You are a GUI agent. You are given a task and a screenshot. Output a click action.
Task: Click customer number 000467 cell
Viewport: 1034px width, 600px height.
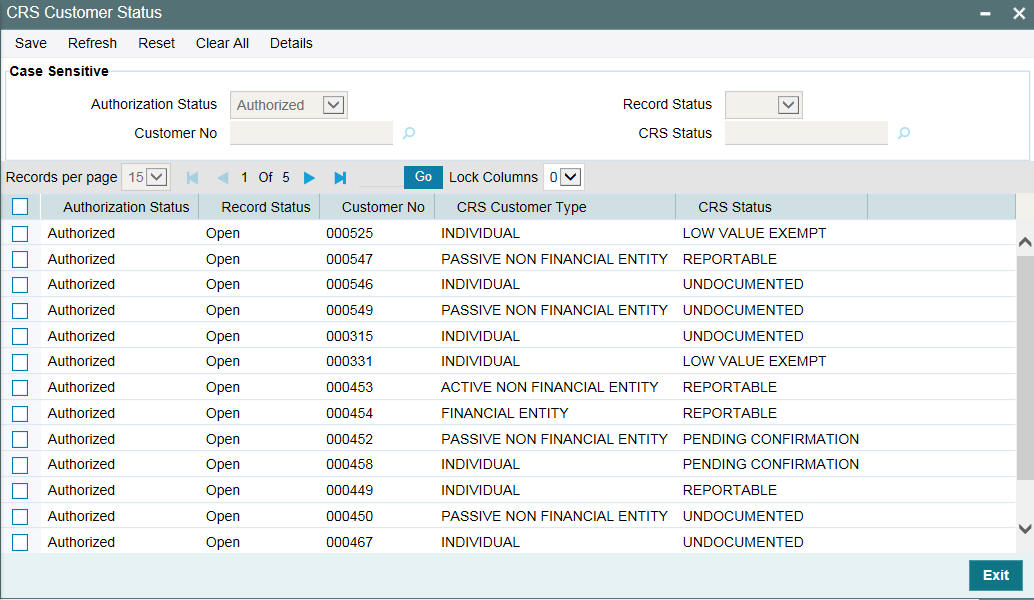350,542
